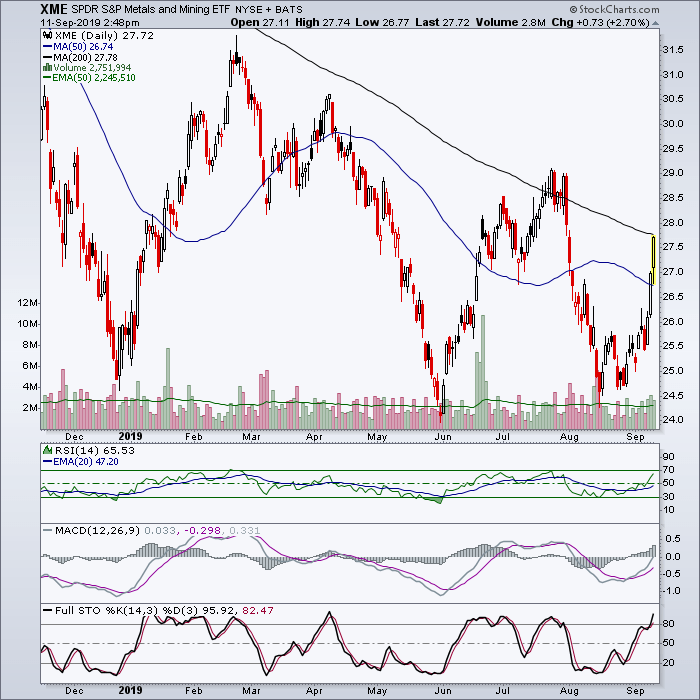Click the black MA(200) legend line marker
The height and width of the screenshot is (700, 700).
coord(47,57)
